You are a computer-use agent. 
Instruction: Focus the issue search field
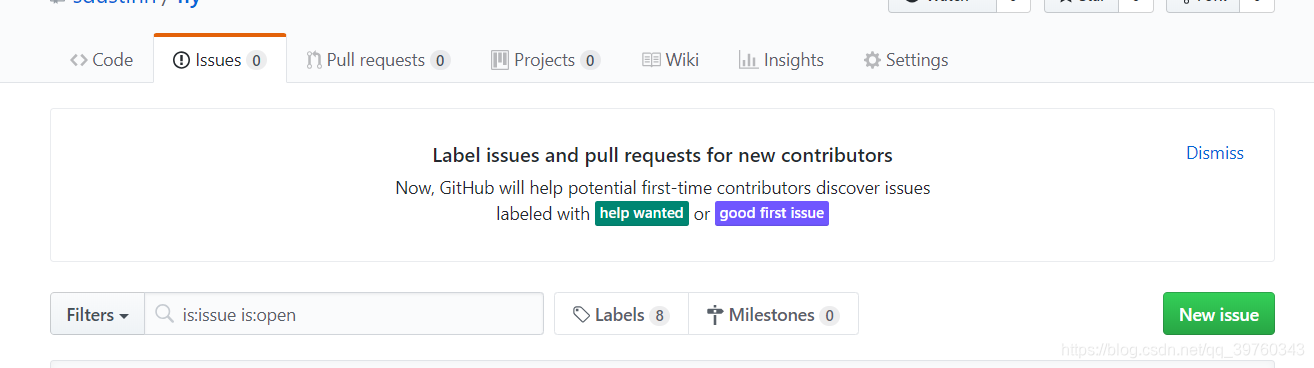pos(344,314)
